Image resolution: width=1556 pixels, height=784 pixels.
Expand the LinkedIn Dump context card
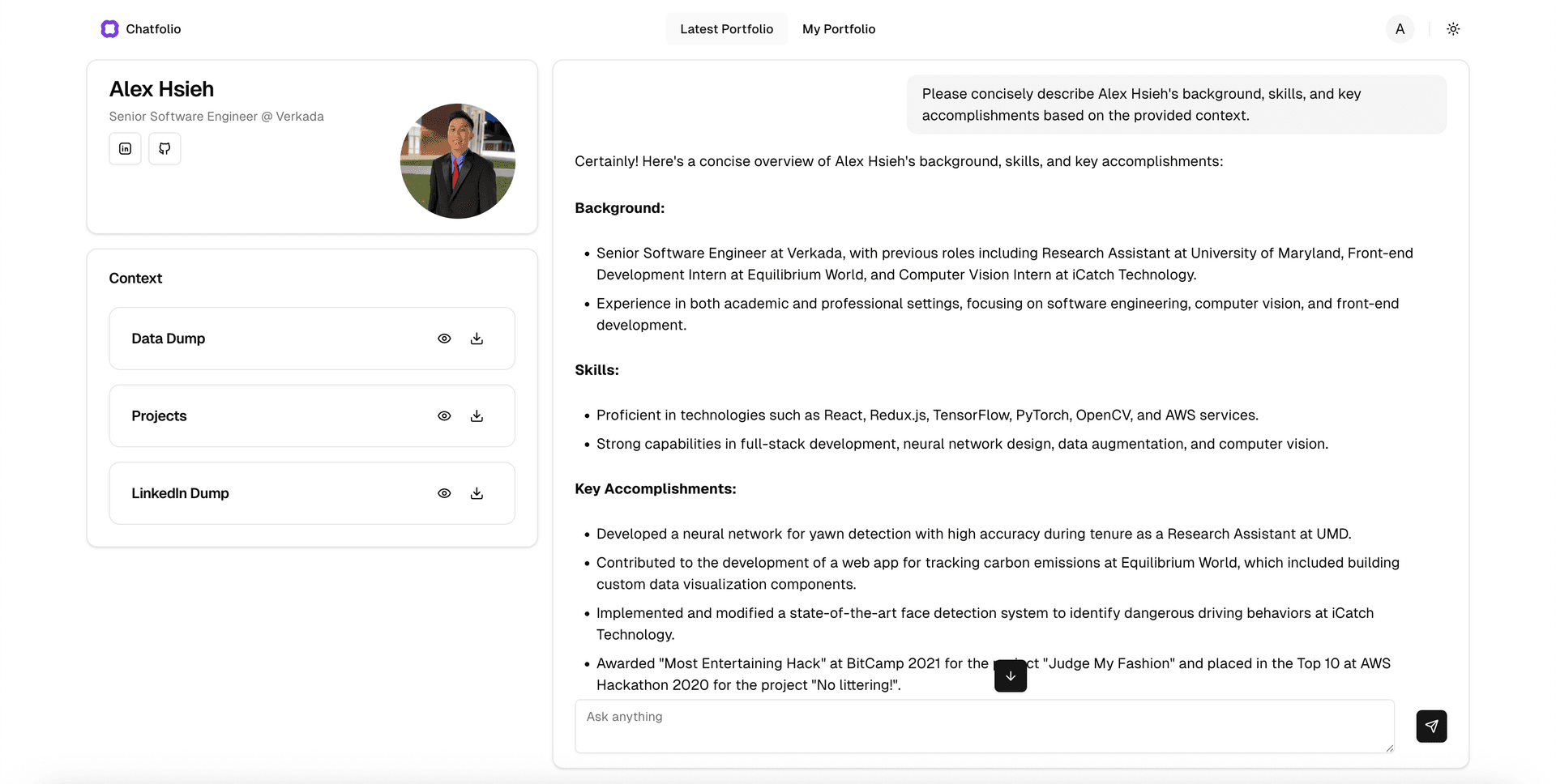pyautogui.click(x=243, y=492)
